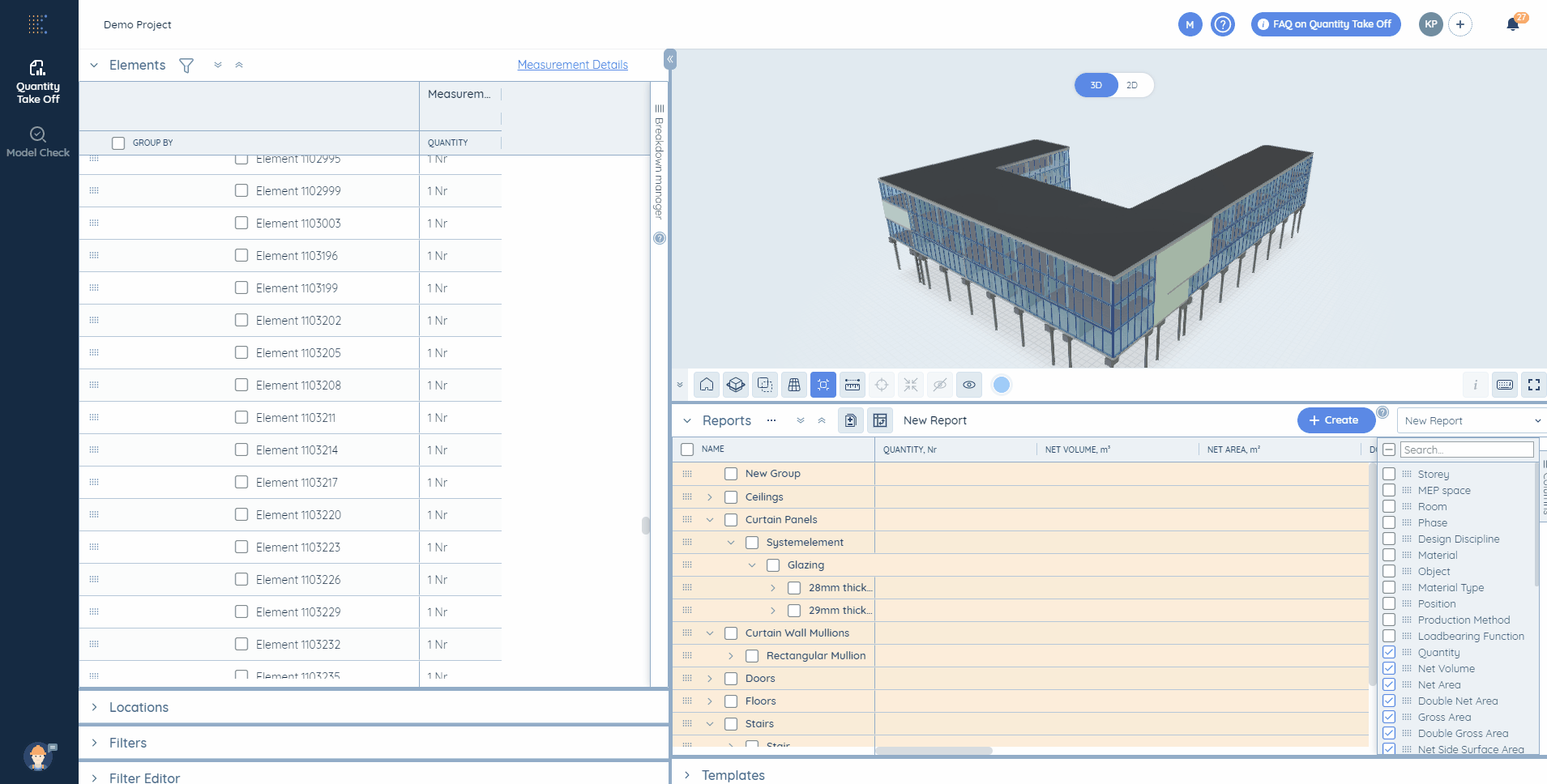Image resolution: width=1547 pixels, height=784 pixels.
Task: Switch the viewer to 2D mode
Action: pyautogui.click(x=1132, y=85)
